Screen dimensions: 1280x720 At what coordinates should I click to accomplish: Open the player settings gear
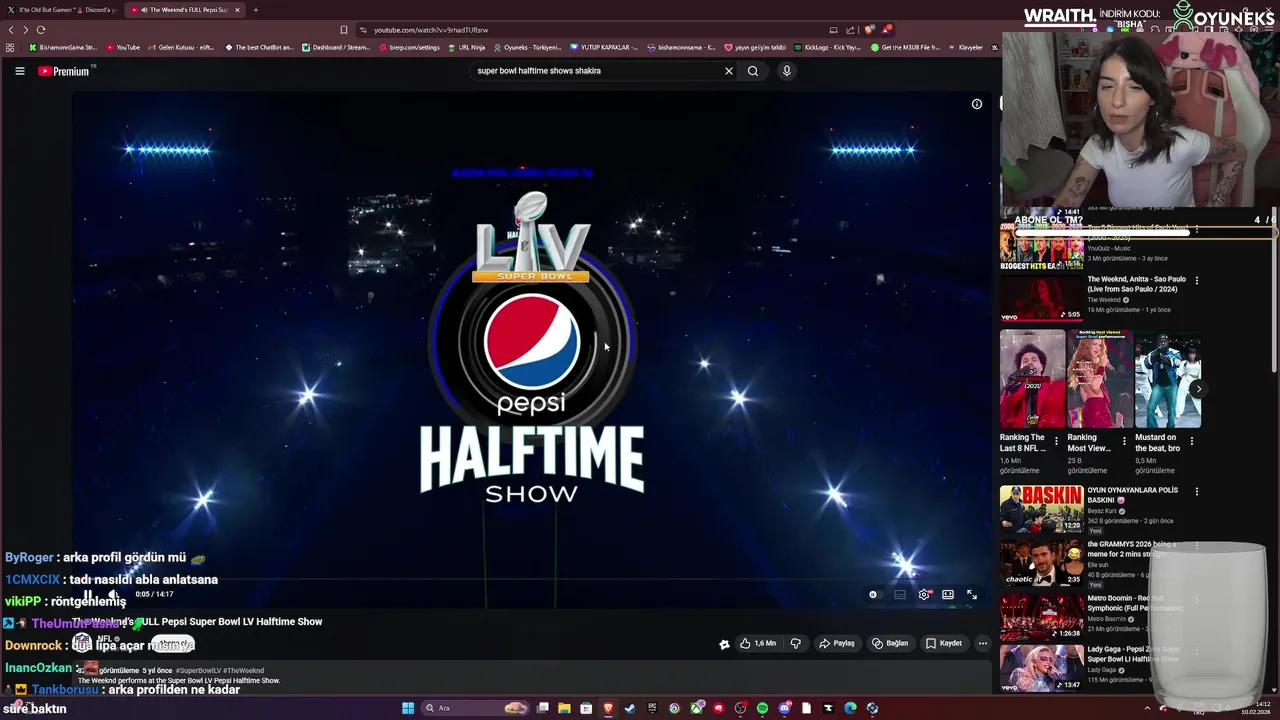(x=924, y=595)
